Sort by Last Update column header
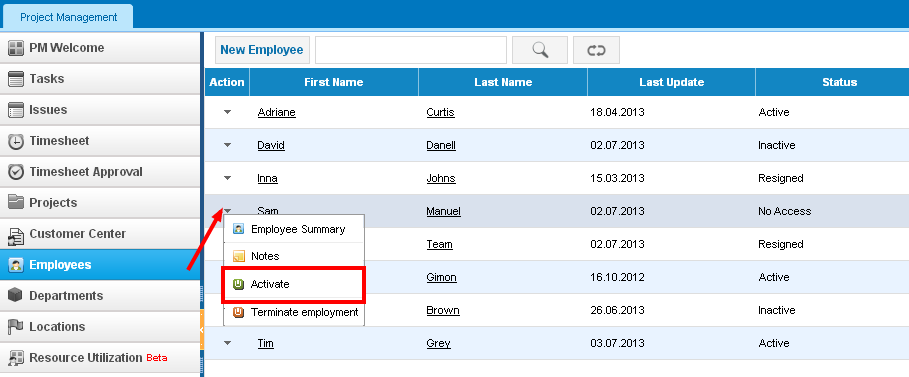 click(671, 82)
